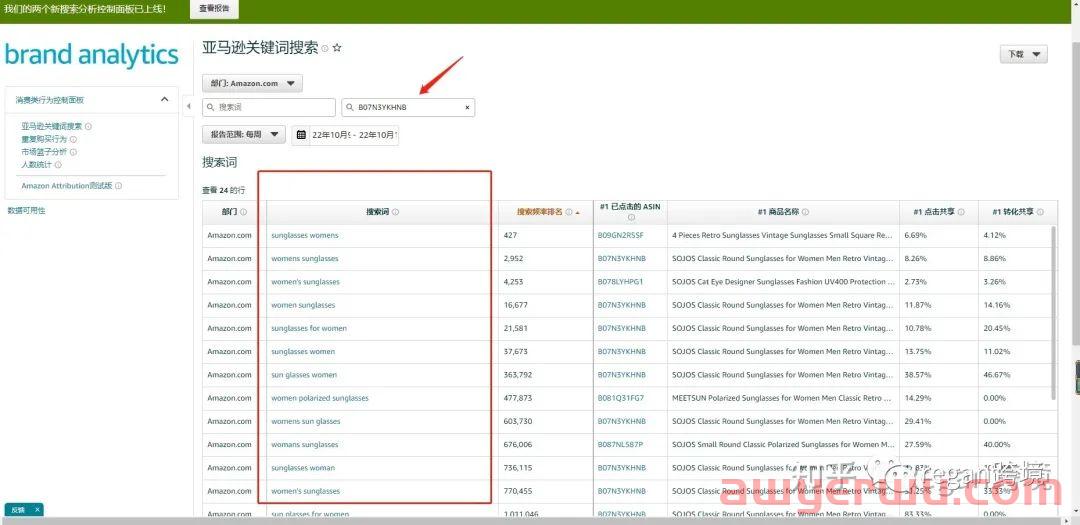Focus the 搜索词 search input
This screenshot has height=525, width=1080.
coord(269,107)
